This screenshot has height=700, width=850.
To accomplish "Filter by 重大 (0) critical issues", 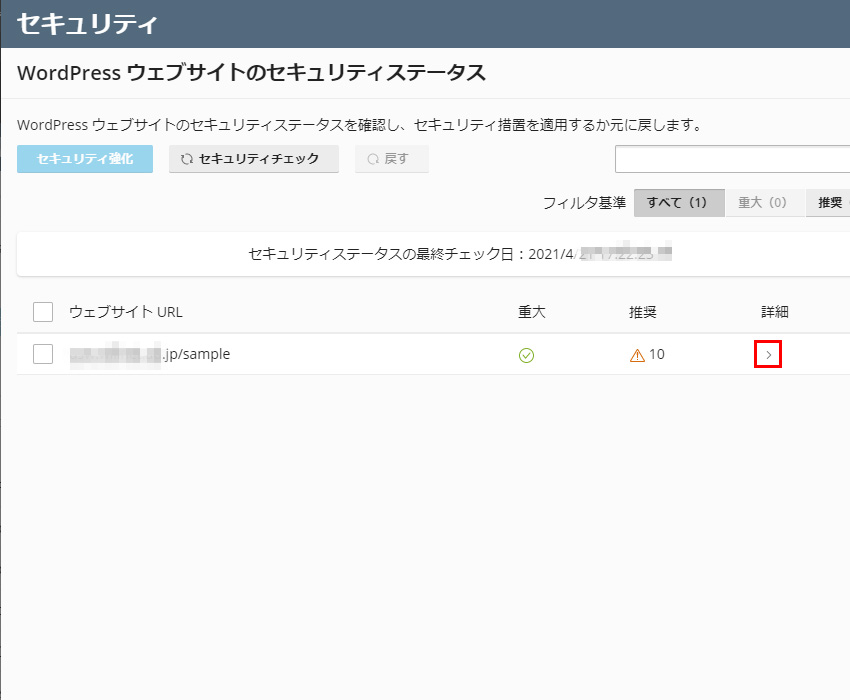I will (x=762, y=203).
